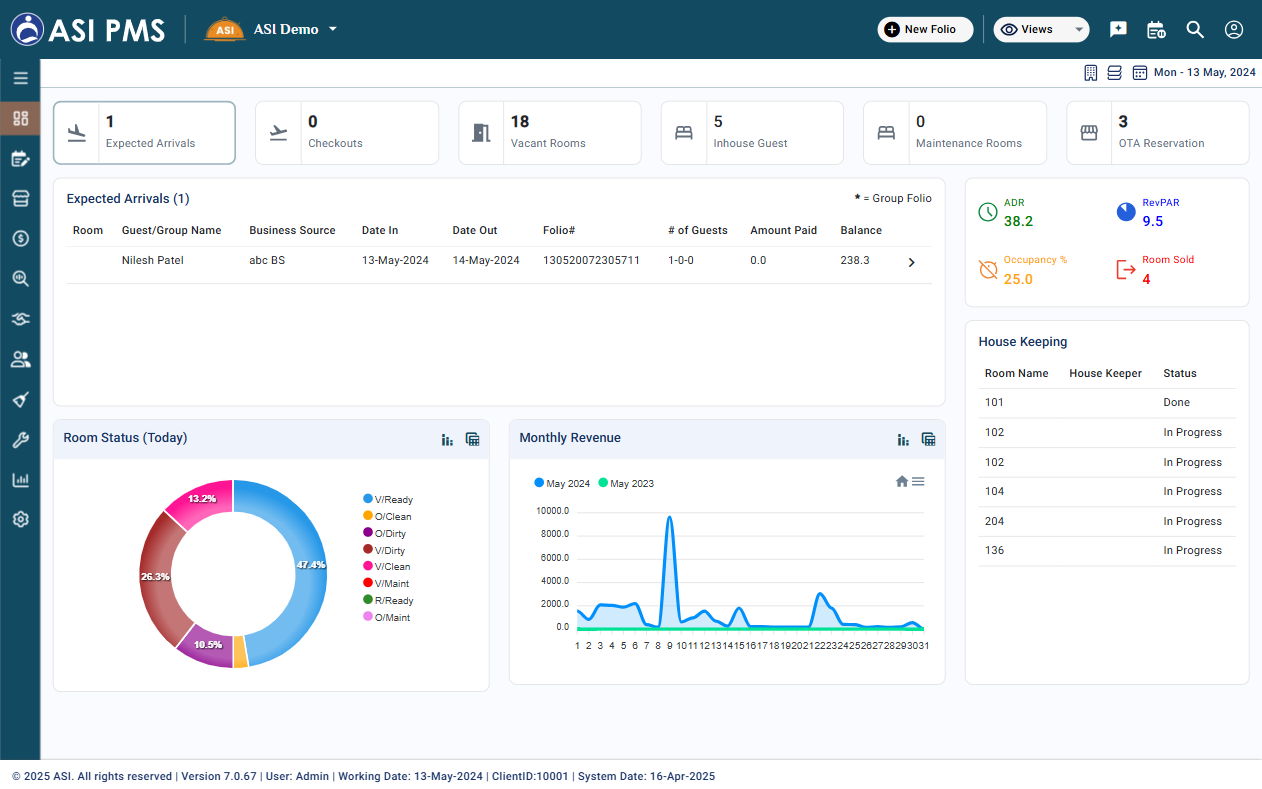Open the Monthly Revenue chart hamburger menu
This screenshot has height=789, width=1262.
click(918, 481)
